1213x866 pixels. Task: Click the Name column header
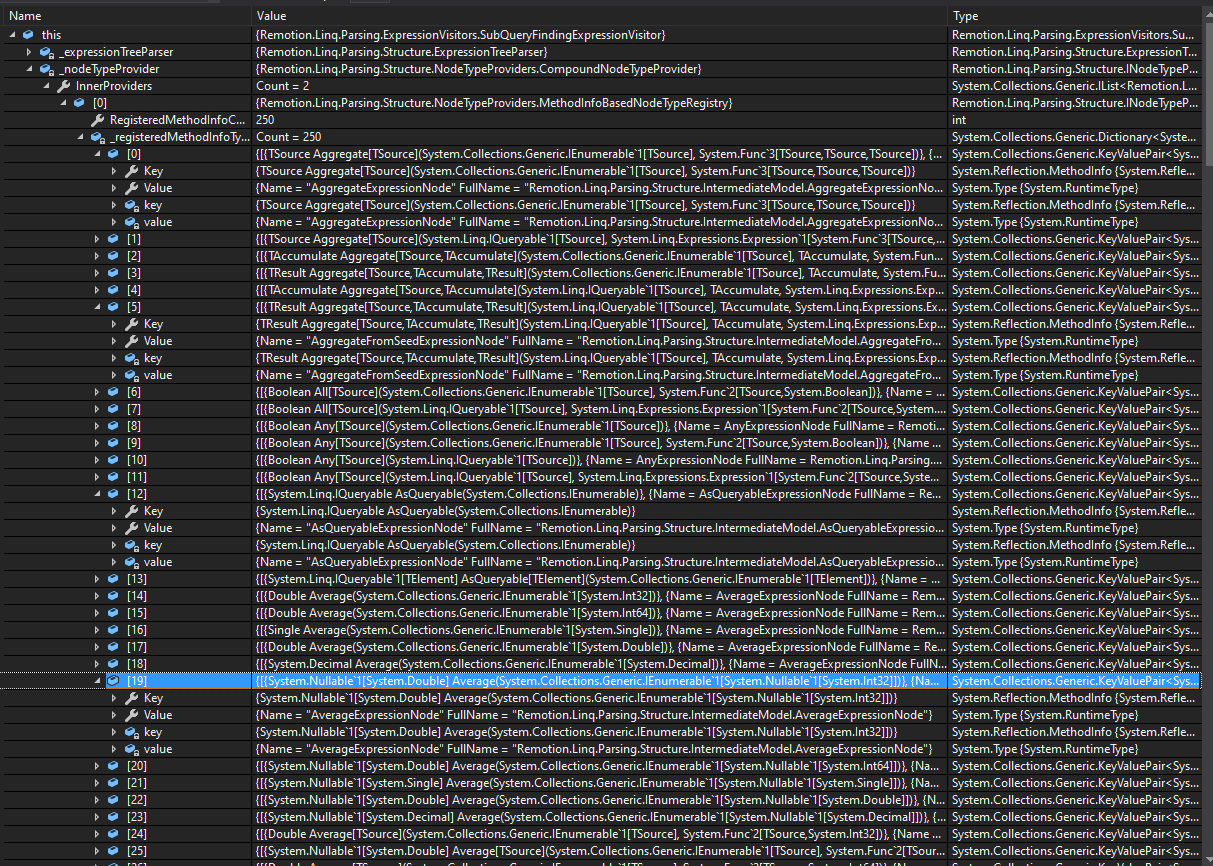24,15
